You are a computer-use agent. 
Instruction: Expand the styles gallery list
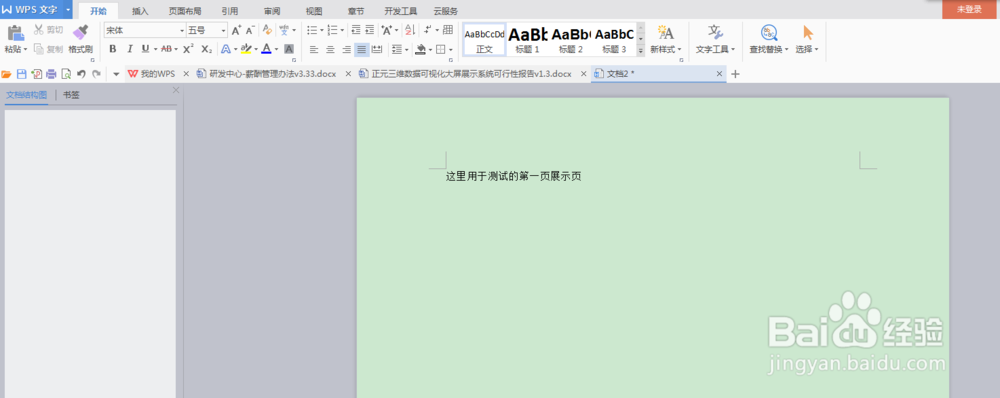pyautogui.click(x=640, y=50)
